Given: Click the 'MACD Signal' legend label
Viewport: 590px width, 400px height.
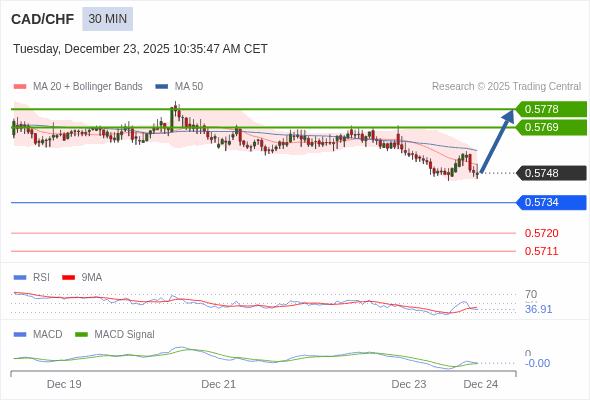Looking at the screenshot, I should click(125, 335).
